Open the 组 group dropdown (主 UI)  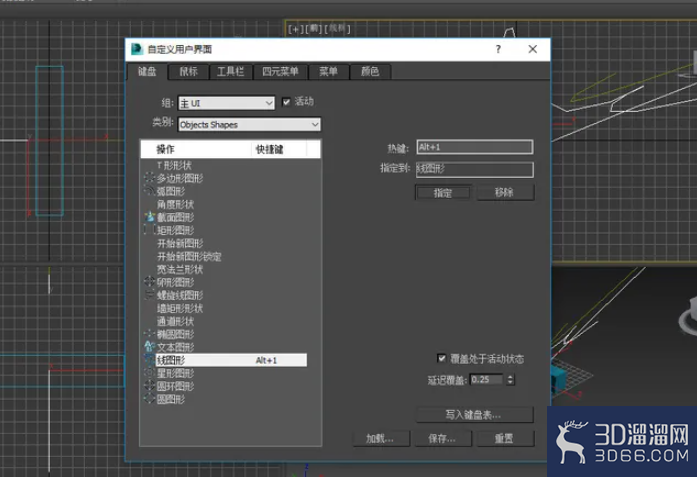226,103
